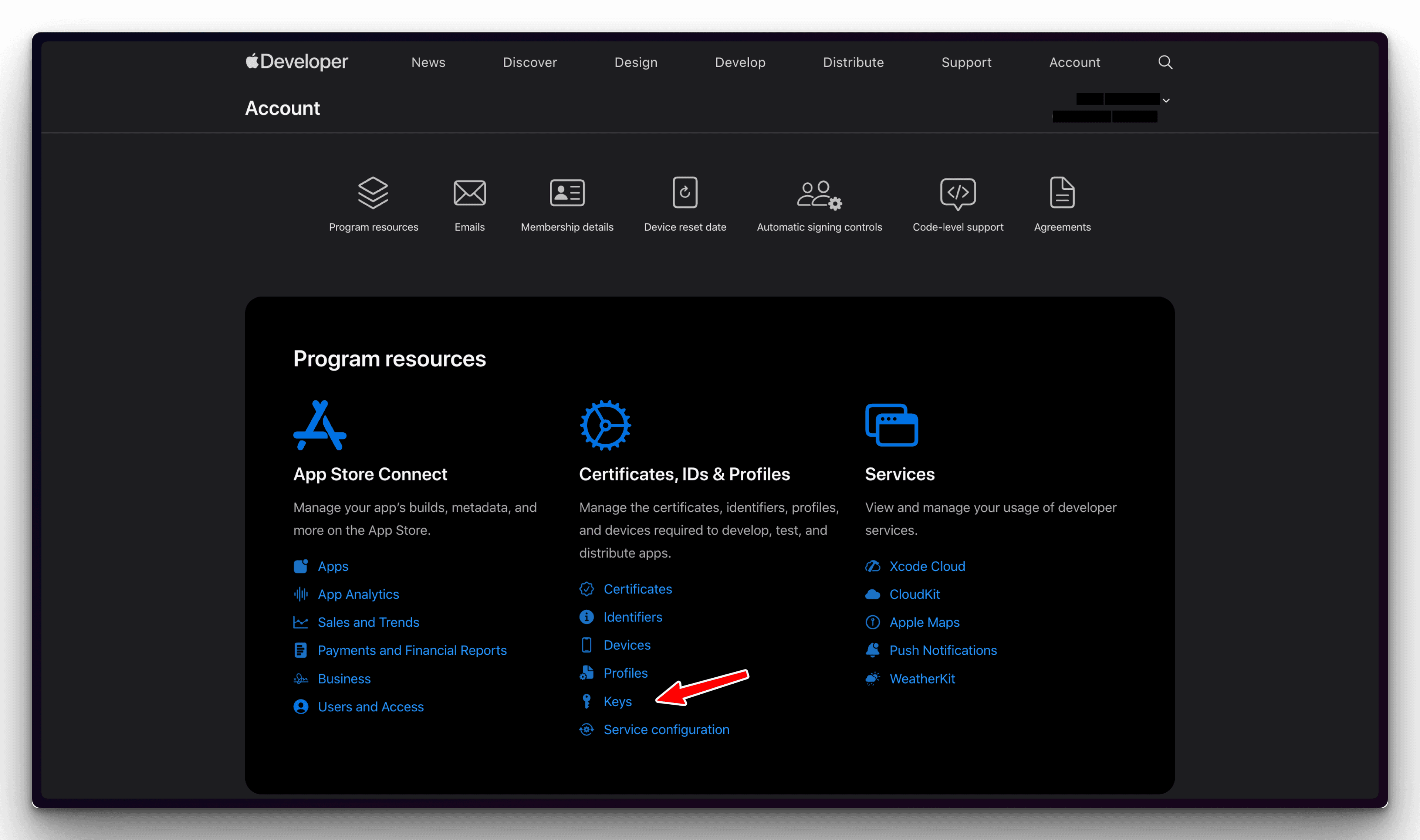1420x840 pixels.
Task: Click the Apple Developer logo
Action: pyautogui.click(x=296, y=61)
